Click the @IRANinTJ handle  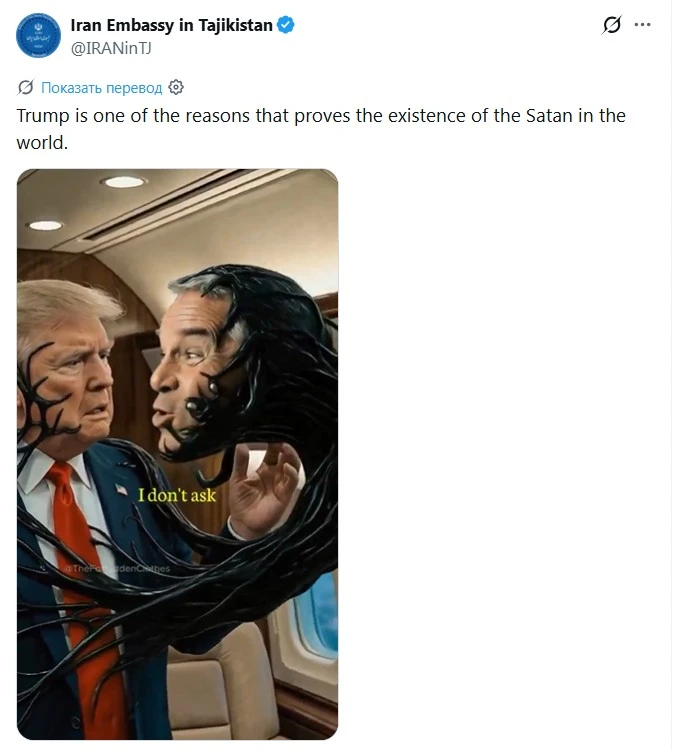[x=111, y=48]
